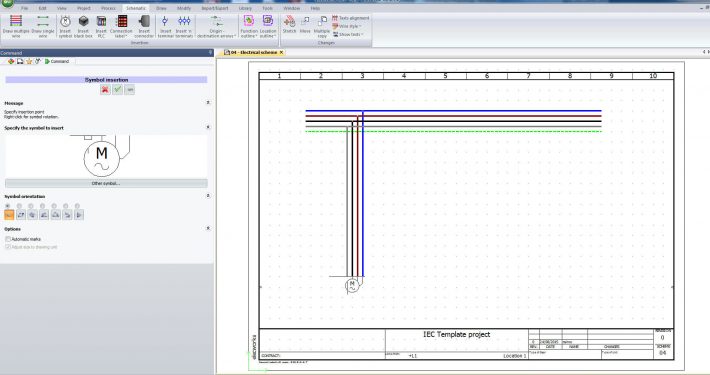This screenshot has height=375, width=710.
Task: Click the Insert terminal icon
Action: click(x=165, y=26)
